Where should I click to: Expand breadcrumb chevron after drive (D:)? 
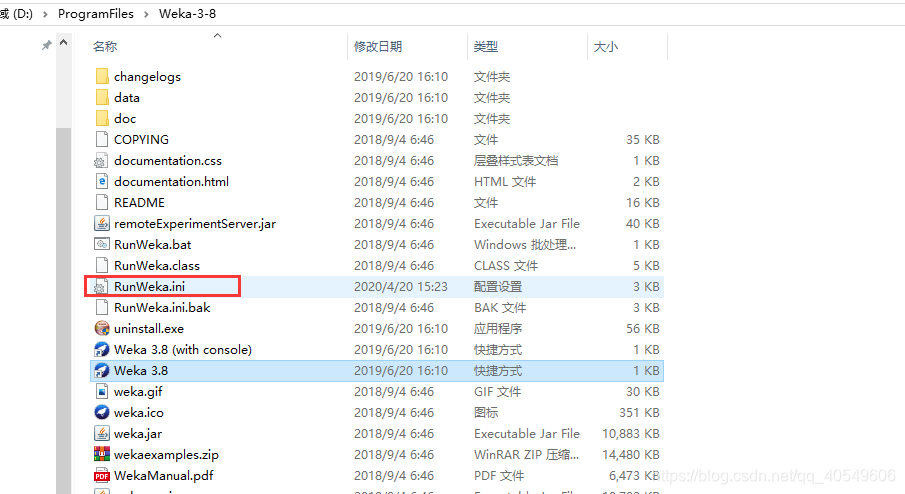tap(45, 14)
